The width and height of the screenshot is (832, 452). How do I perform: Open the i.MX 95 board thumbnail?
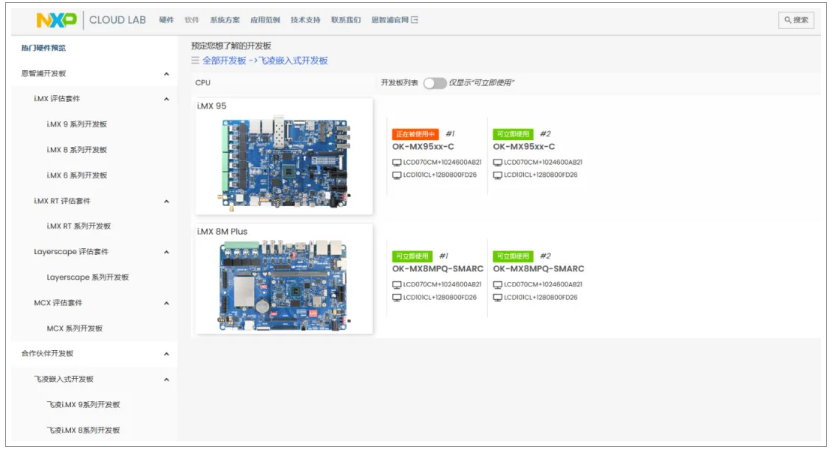click(x=284, y=162)
